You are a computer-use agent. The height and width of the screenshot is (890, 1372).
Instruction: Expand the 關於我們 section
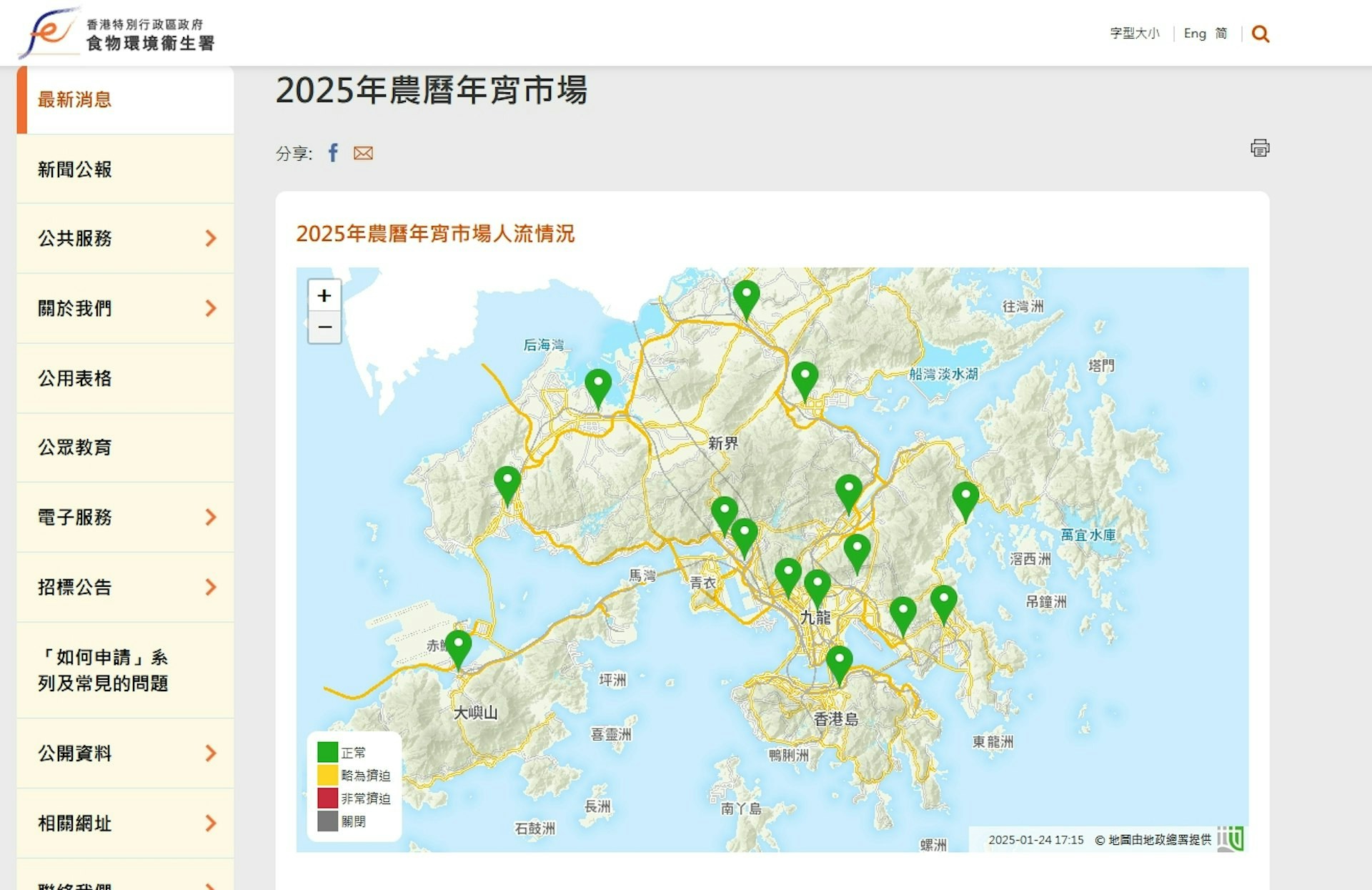click(x=211, y=308)
